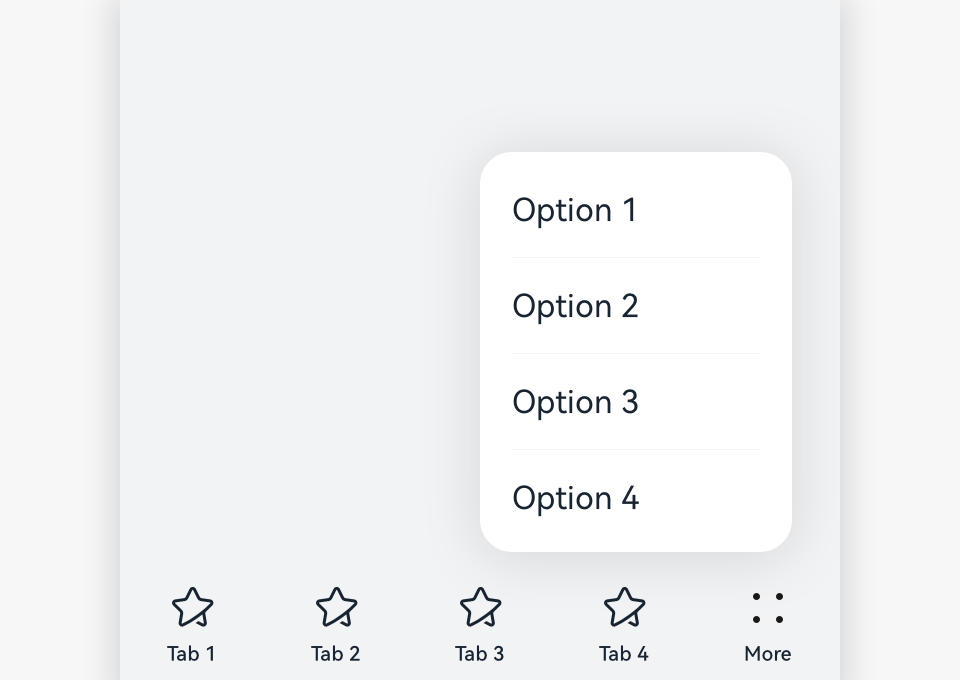Select the Tab 2 text label
960x680 pixels.
tap(335, 654)
